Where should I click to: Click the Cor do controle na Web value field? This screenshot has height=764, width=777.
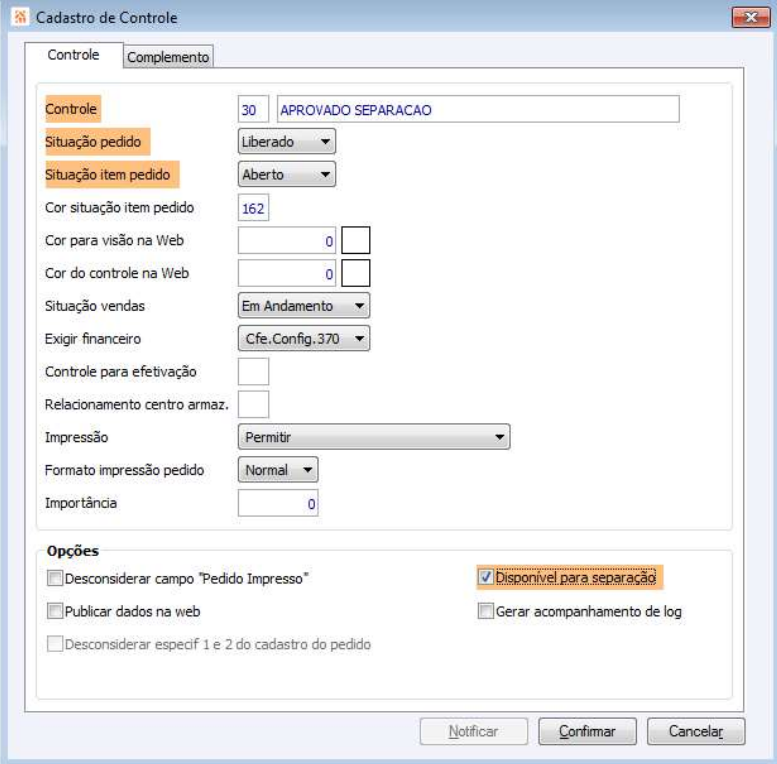286,273
